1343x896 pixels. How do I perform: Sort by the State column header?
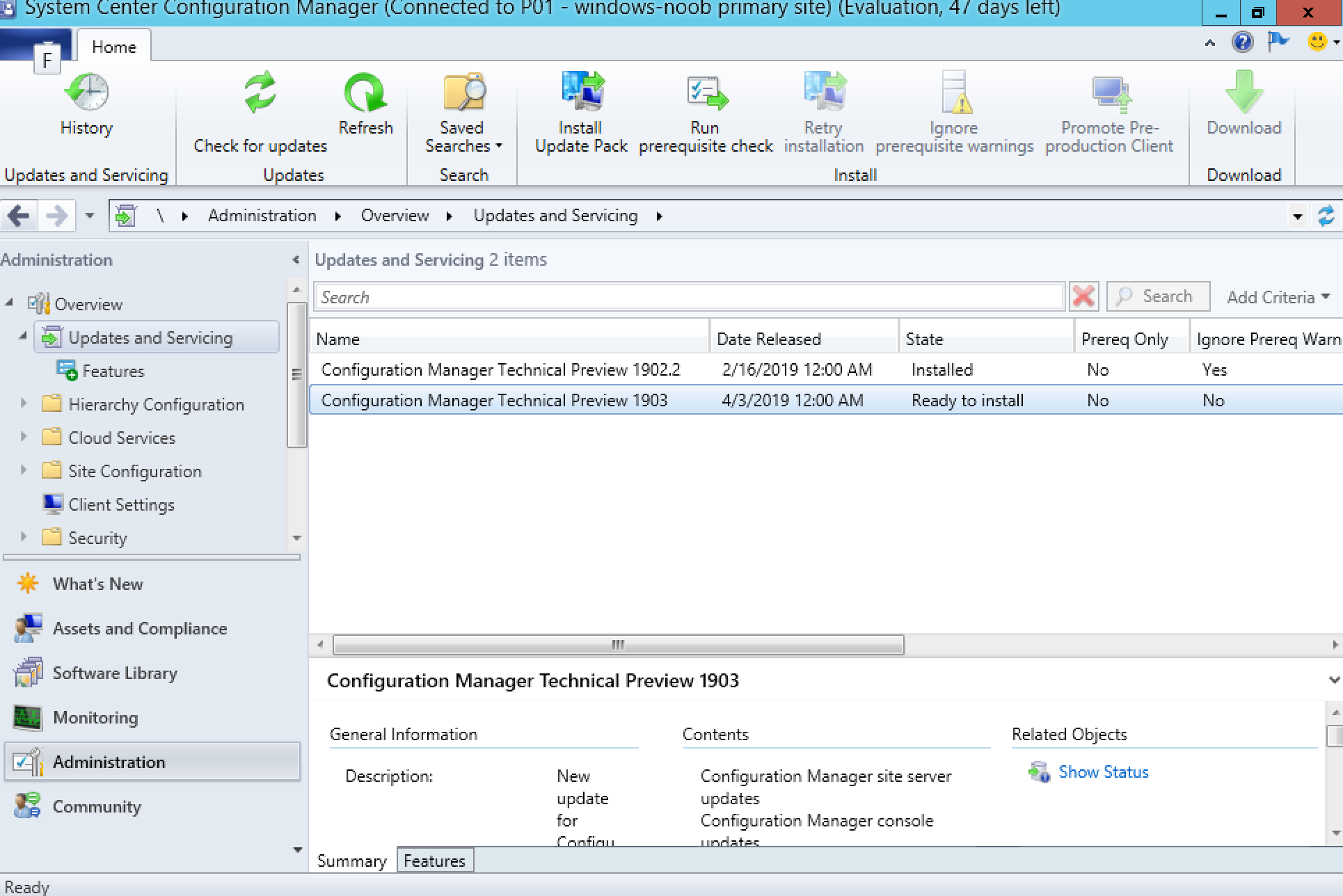[x=987, y=339]
